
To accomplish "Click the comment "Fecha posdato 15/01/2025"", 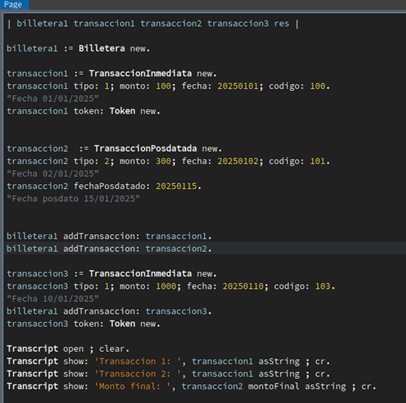I will tap(73, 199).
